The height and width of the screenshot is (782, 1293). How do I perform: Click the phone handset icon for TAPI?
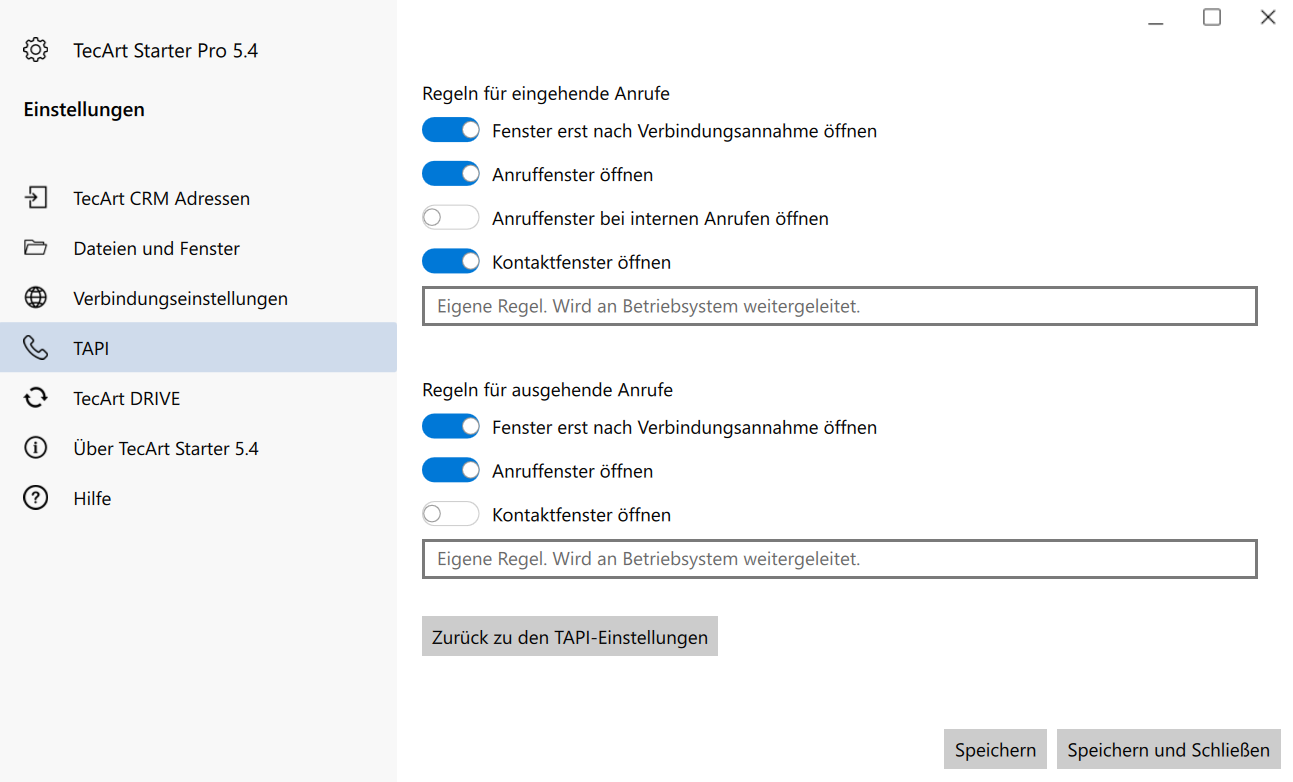click(x=36, y=348)
